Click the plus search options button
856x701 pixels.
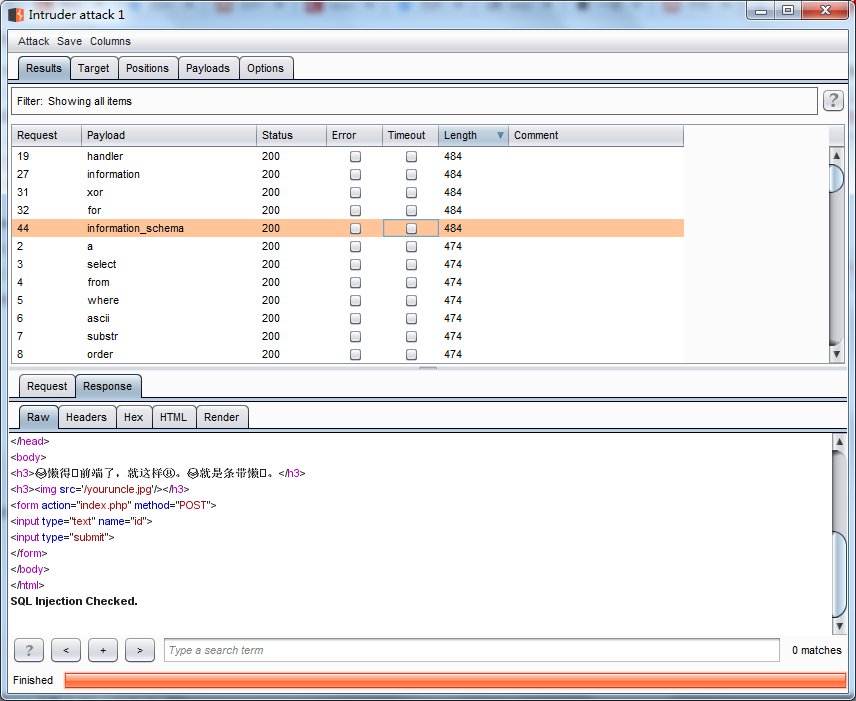coord(102,650)
